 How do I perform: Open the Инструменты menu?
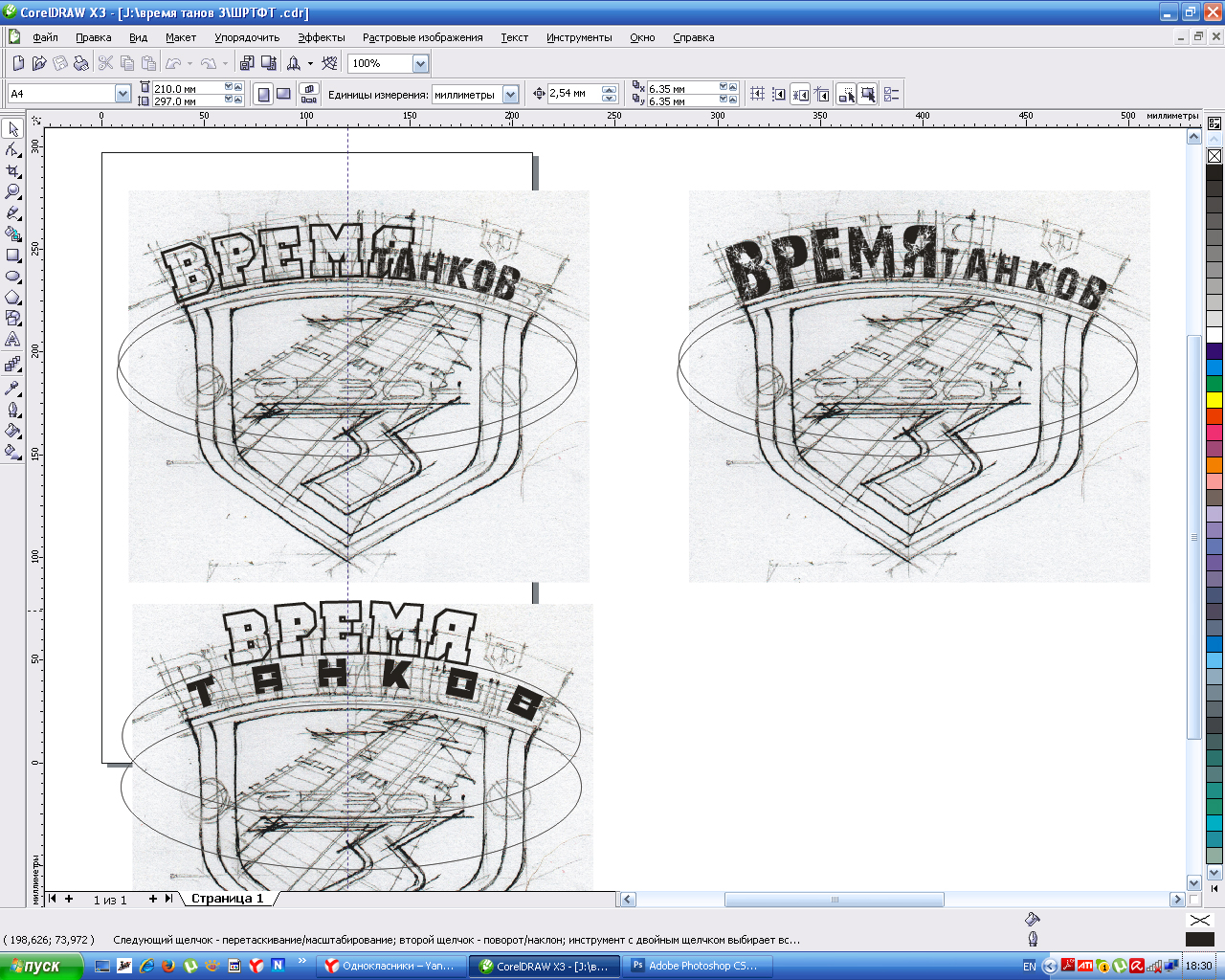[x=579, y=37]
